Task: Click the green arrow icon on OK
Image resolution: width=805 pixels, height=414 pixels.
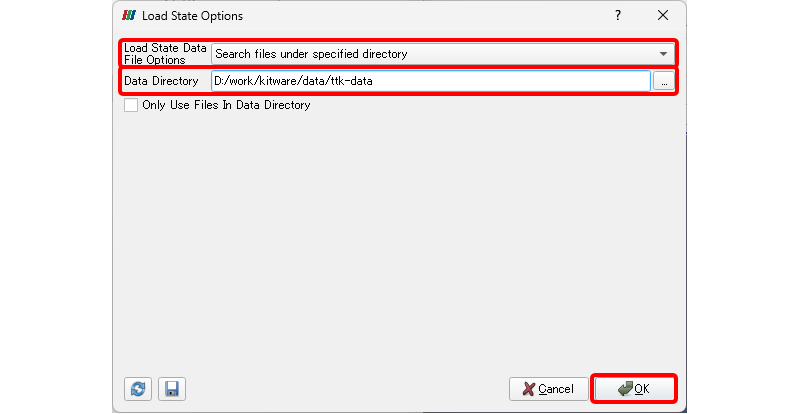Action: coord(624,388)
